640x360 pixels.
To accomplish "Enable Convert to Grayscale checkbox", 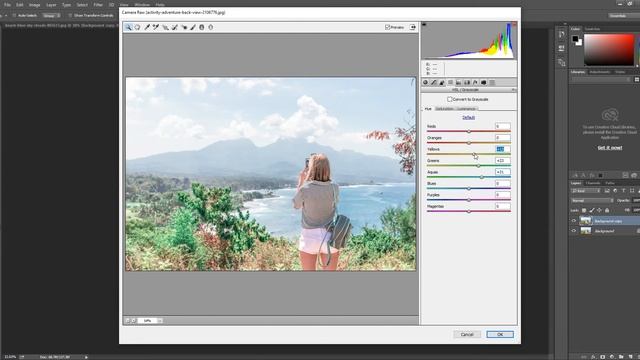I will pyautogui.click(x=449, y=99).
